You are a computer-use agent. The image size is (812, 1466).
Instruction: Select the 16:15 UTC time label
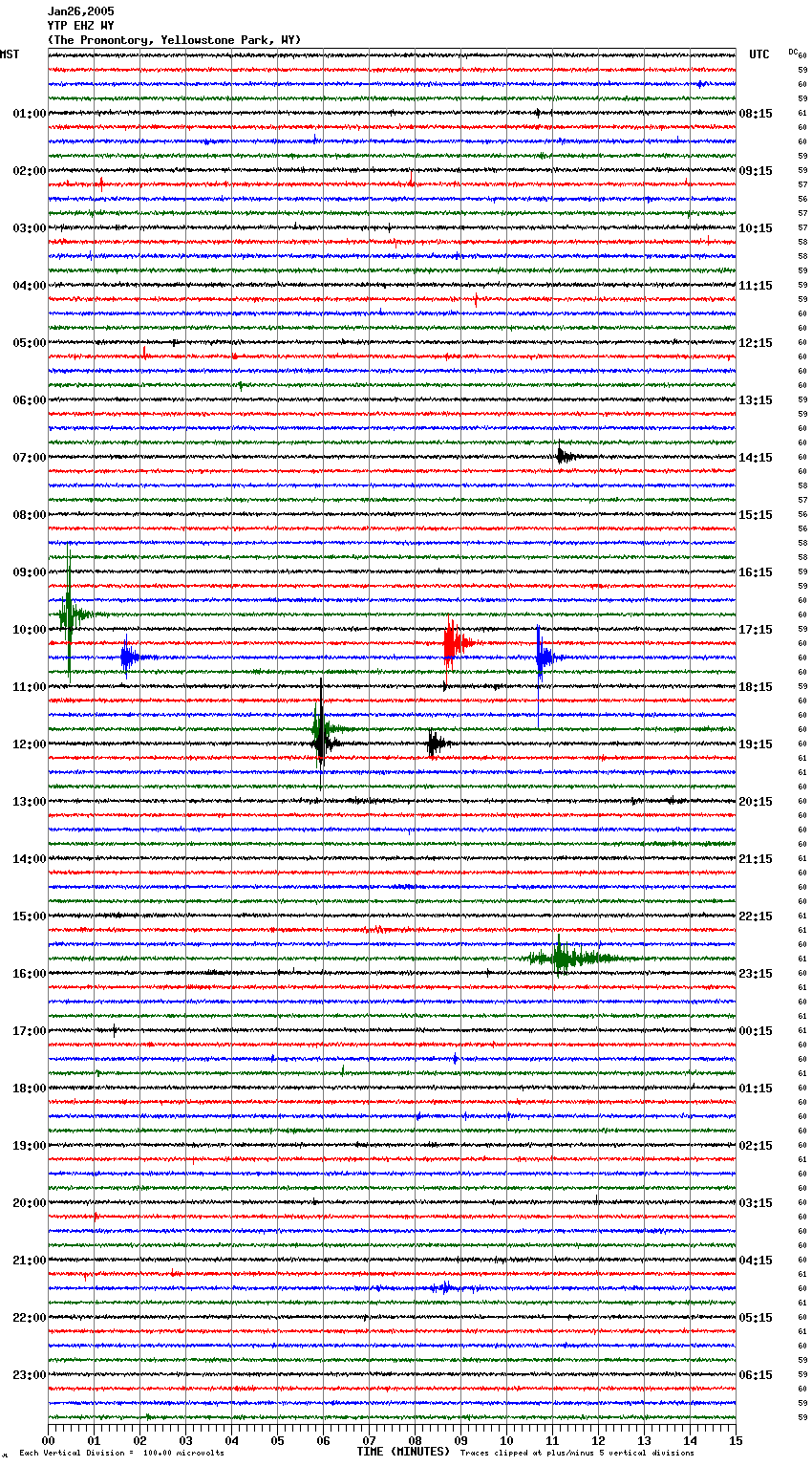[756, 572]
